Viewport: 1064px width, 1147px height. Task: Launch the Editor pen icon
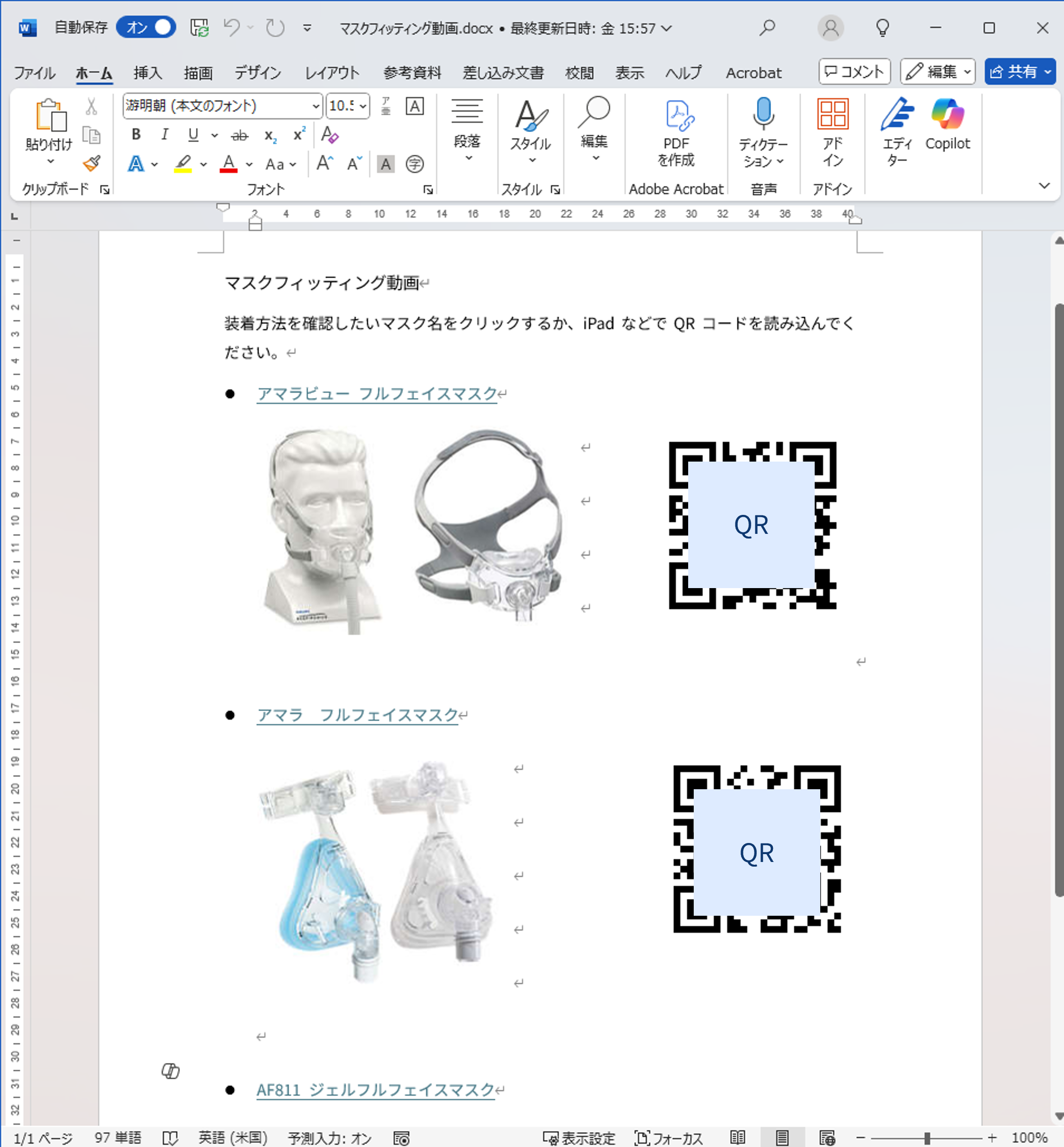tap(897, 114)
